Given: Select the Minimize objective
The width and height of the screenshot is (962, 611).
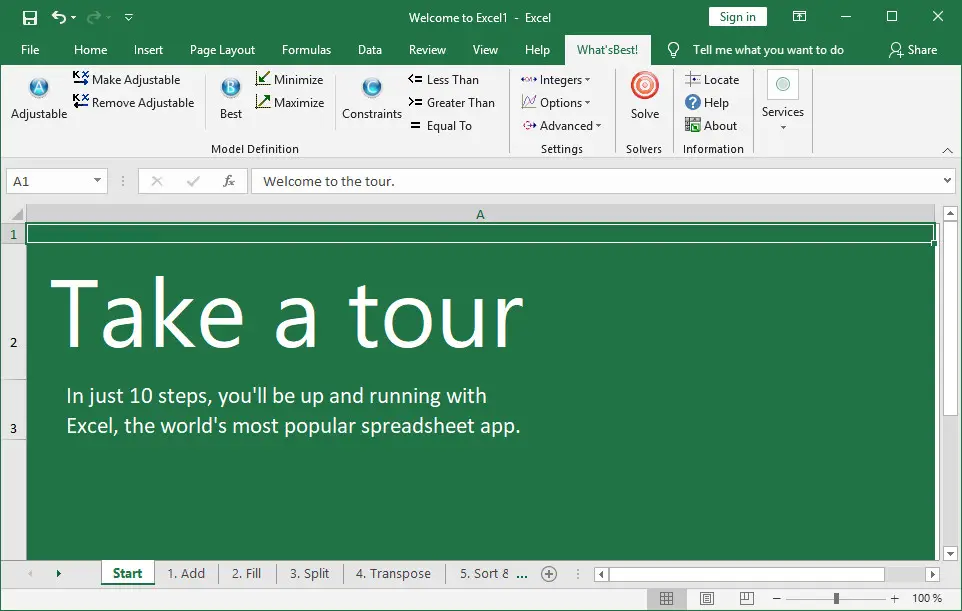Looking at the screenshot, I should [290, 80].
